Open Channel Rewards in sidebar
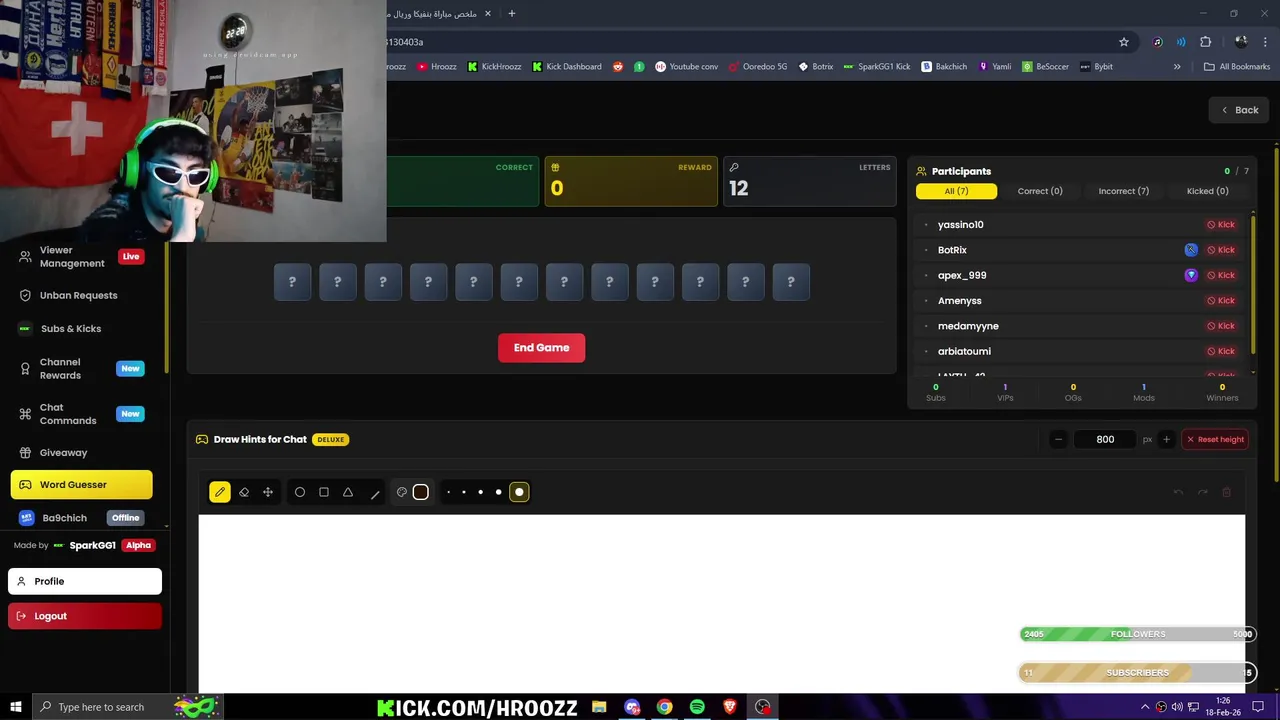This screenshot has width=1280, height=720. (80, 368)
